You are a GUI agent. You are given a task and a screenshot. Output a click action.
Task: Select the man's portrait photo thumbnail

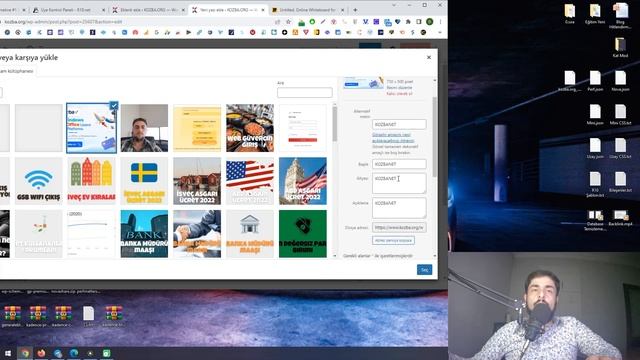pos(144,128)
